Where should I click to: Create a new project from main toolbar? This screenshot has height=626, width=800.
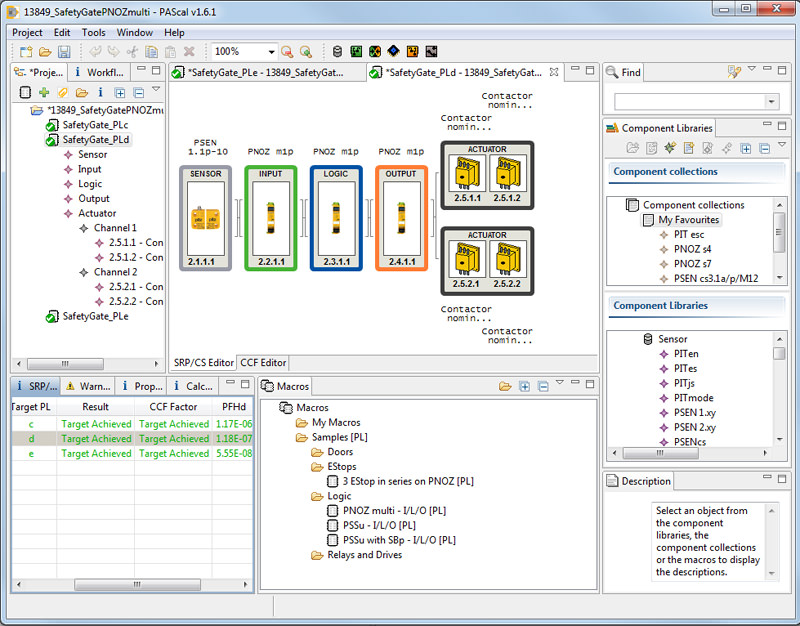pyautogui.click(x=26, y=52)
